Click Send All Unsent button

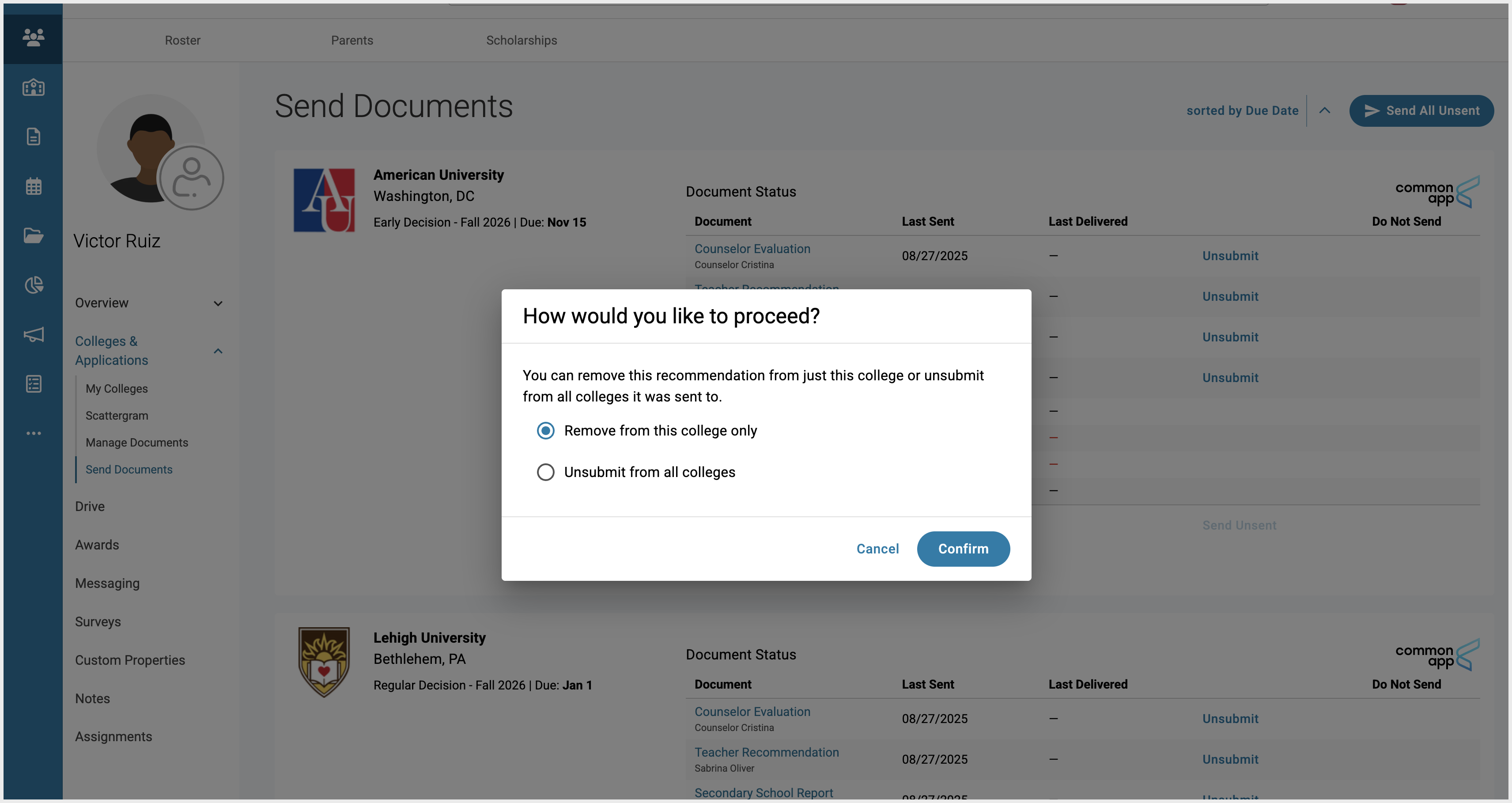tap(1421, 111)
